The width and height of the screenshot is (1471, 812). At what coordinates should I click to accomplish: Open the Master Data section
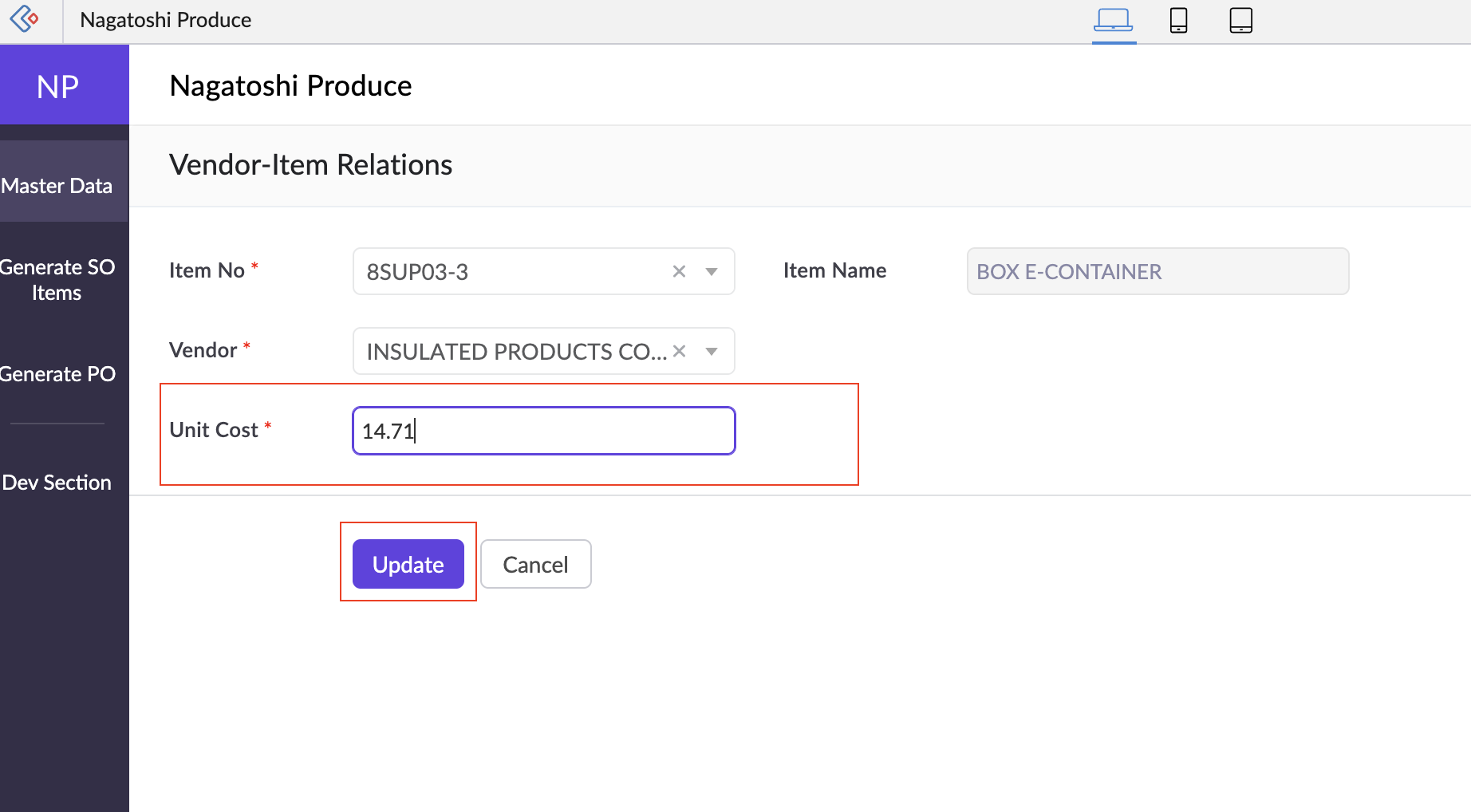click(57, 186)
